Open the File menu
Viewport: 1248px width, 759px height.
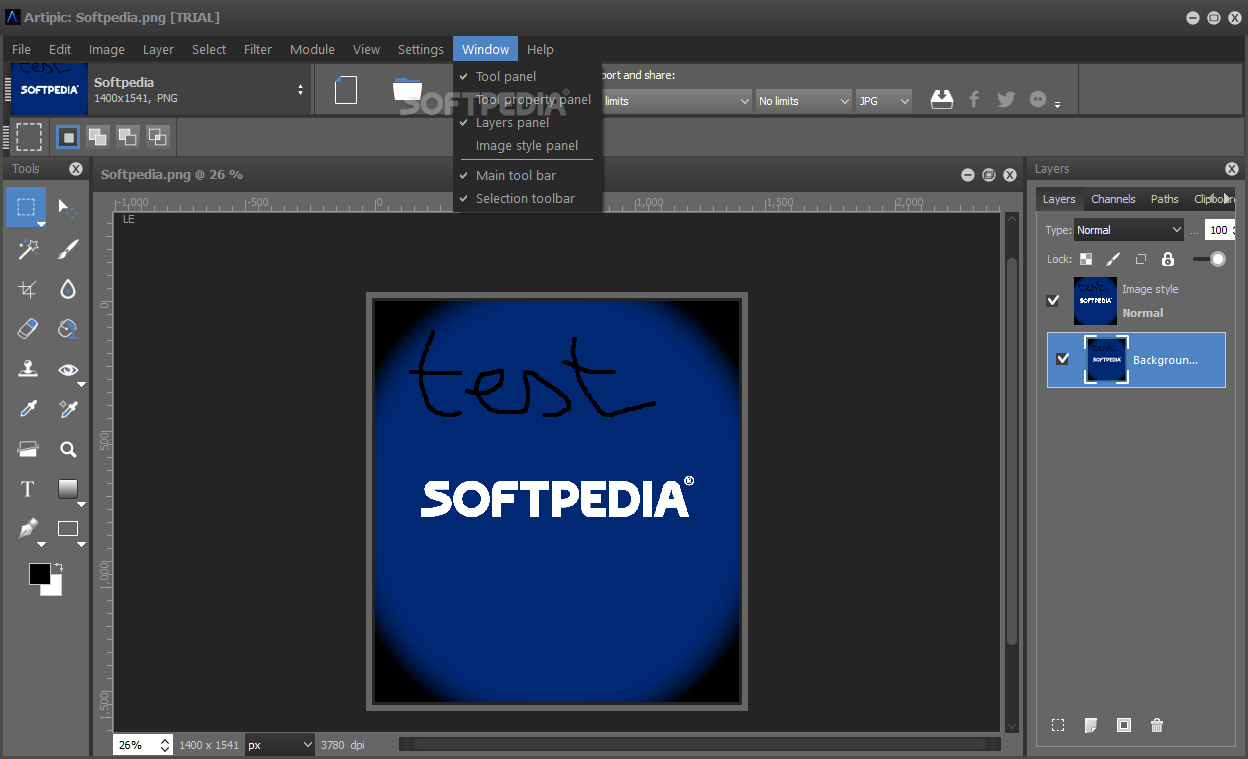pos(21,49)
